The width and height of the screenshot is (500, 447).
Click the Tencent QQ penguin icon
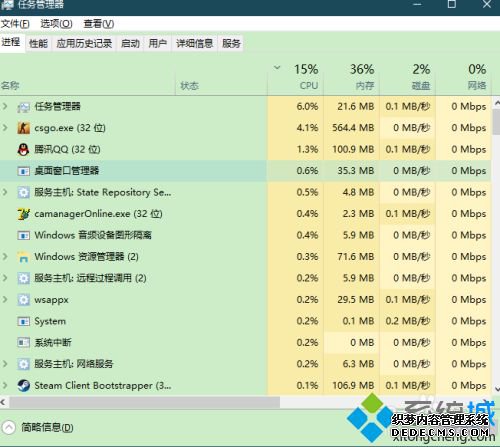tap(23, 150)
